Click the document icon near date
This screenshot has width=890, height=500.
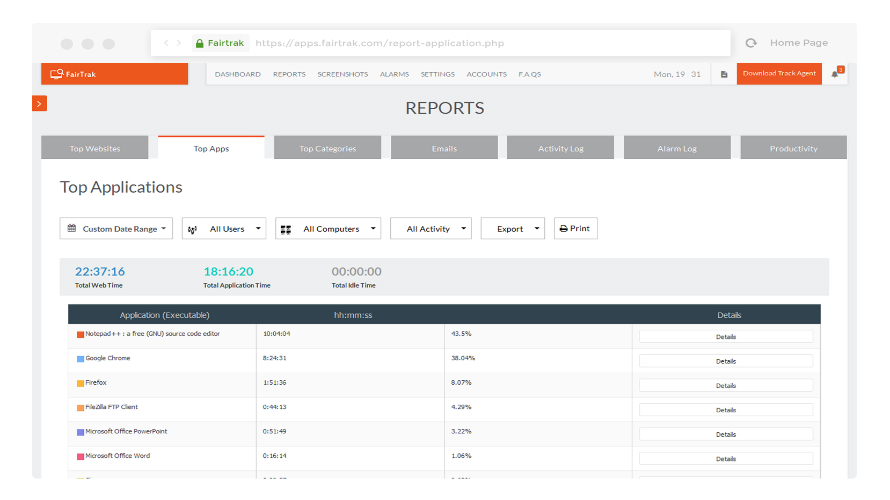[x=724, y=74]
